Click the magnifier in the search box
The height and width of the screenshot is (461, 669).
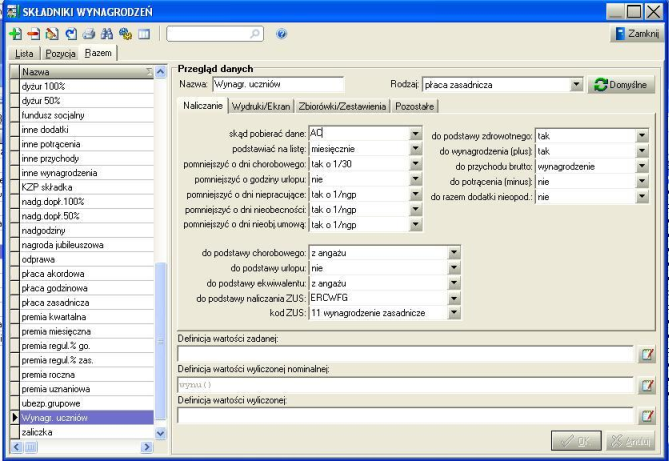[x=255, y=34]
